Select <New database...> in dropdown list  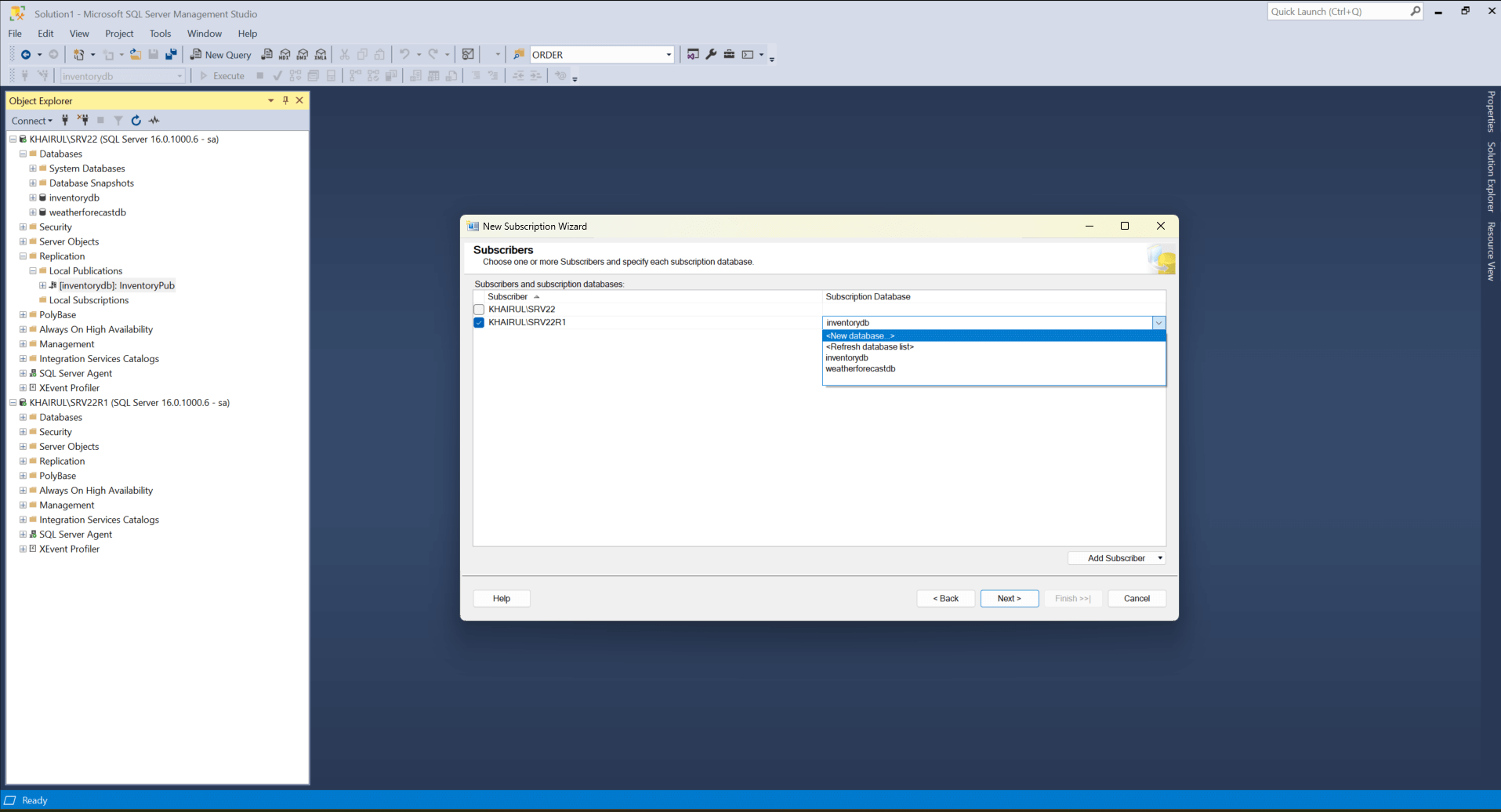[860, 335]
